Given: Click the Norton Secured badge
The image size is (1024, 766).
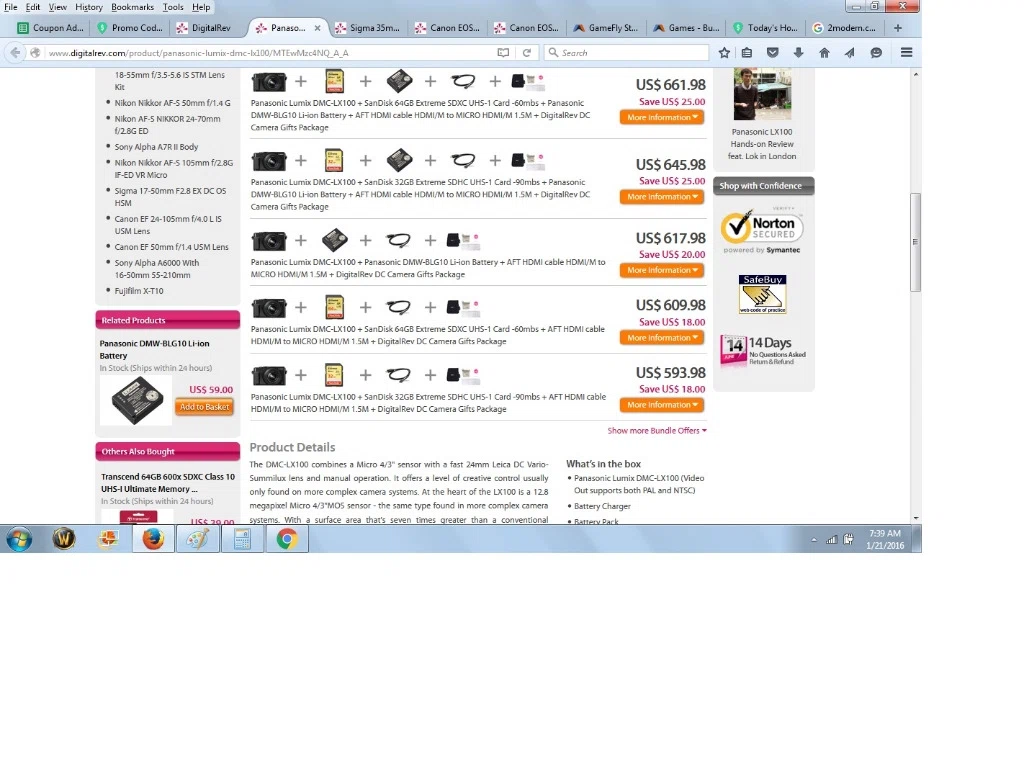Looking at the screenshot, I should 762,231.
